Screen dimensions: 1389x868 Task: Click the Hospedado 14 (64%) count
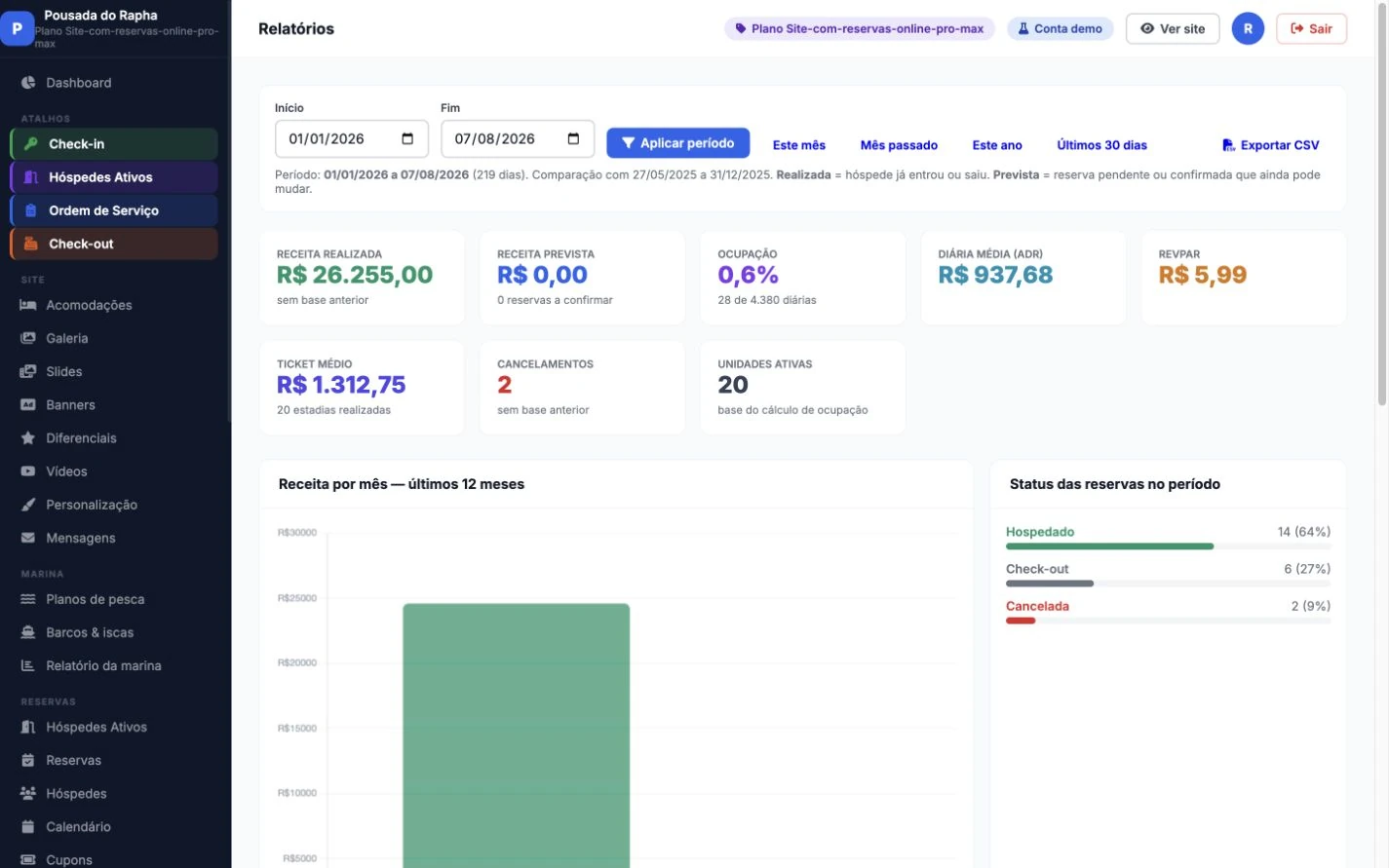1303,532
